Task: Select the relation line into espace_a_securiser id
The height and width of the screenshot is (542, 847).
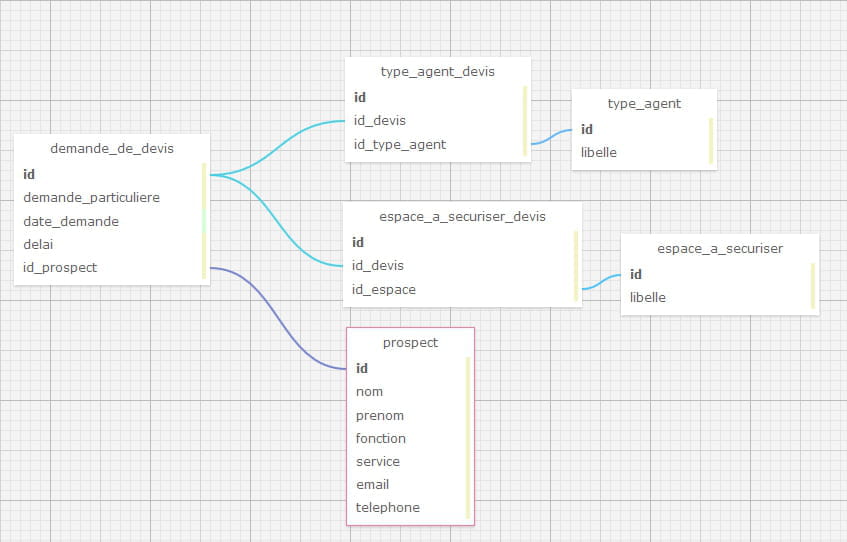Action: coord(601,282)
